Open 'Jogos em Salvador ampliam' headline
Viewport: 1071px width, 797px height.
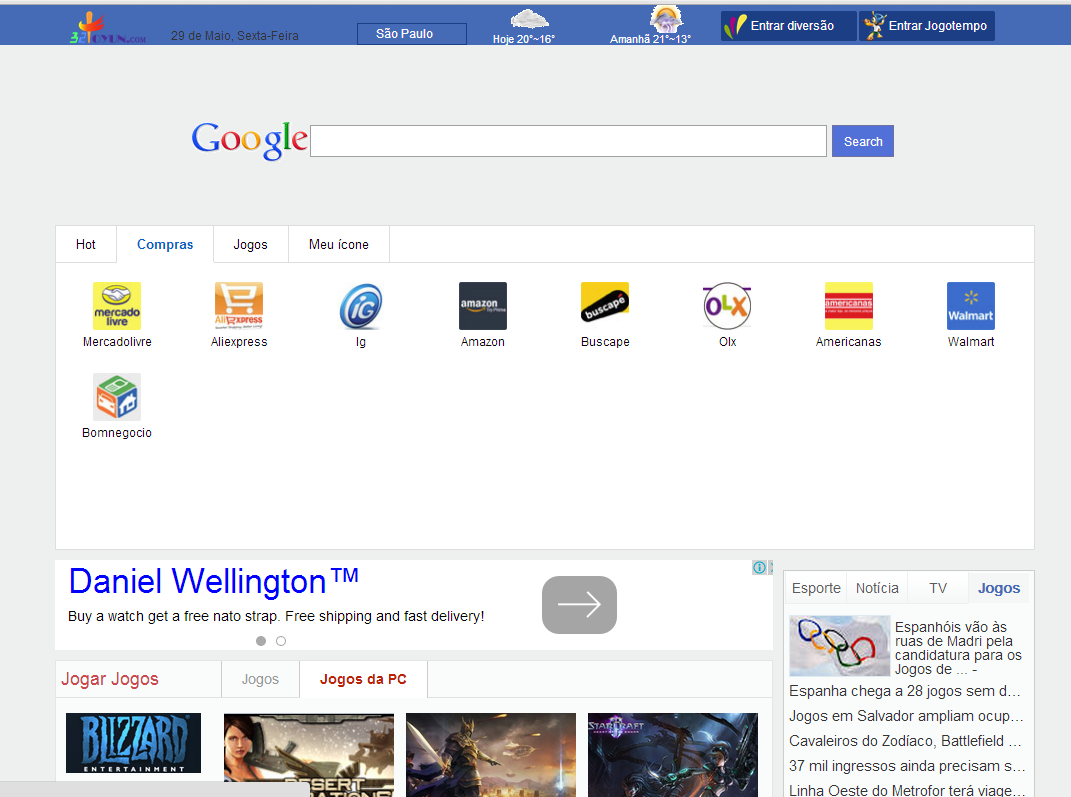point(906,716)
